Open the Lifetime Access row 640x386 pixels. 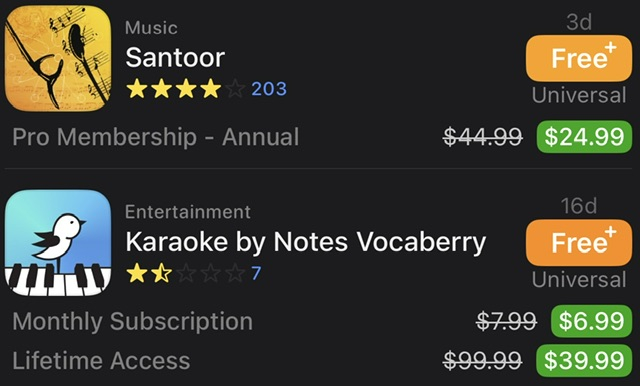click(320, 361)
